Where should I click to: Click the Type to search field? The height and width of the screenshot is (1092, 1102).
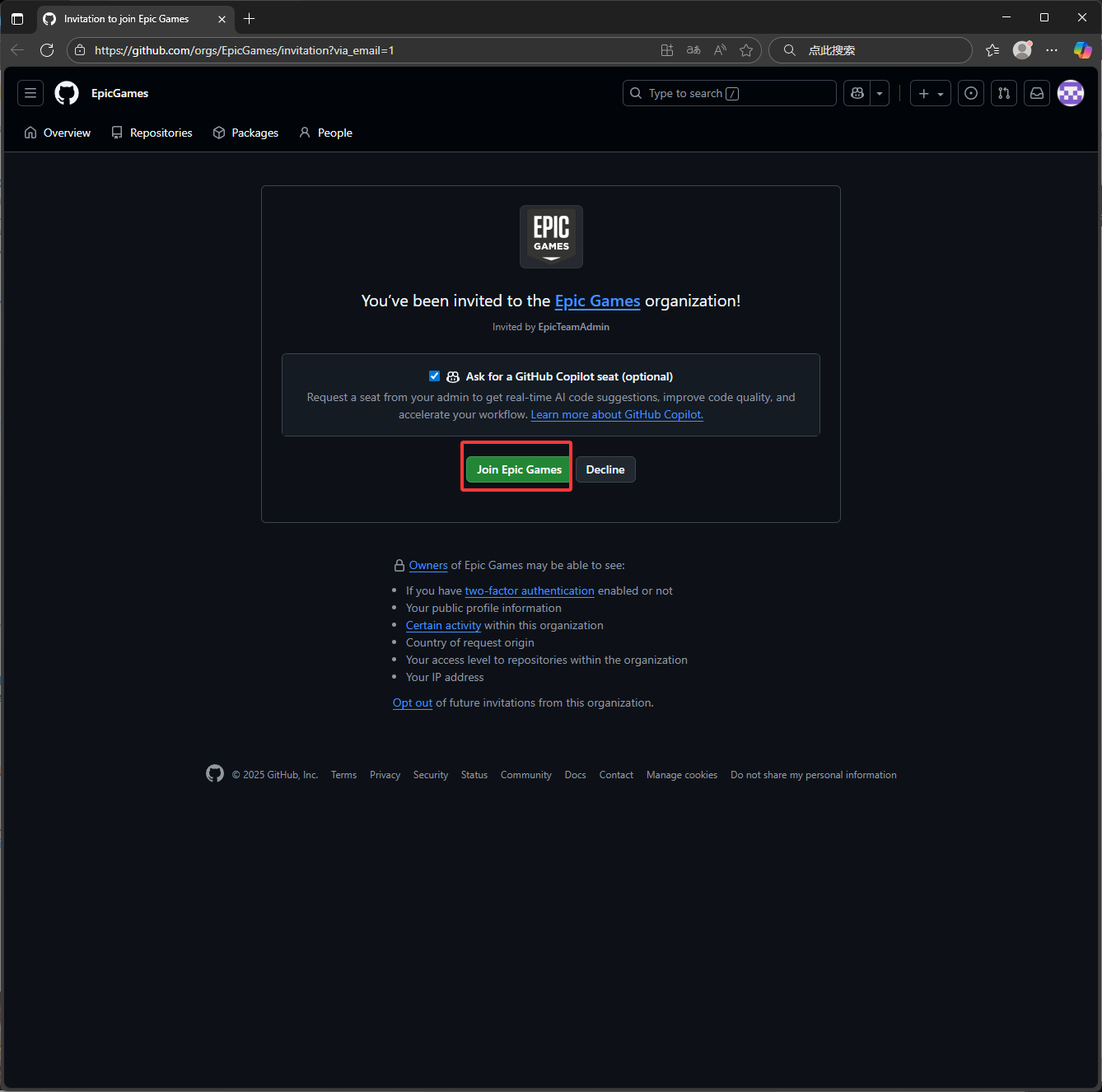[730, 93]
